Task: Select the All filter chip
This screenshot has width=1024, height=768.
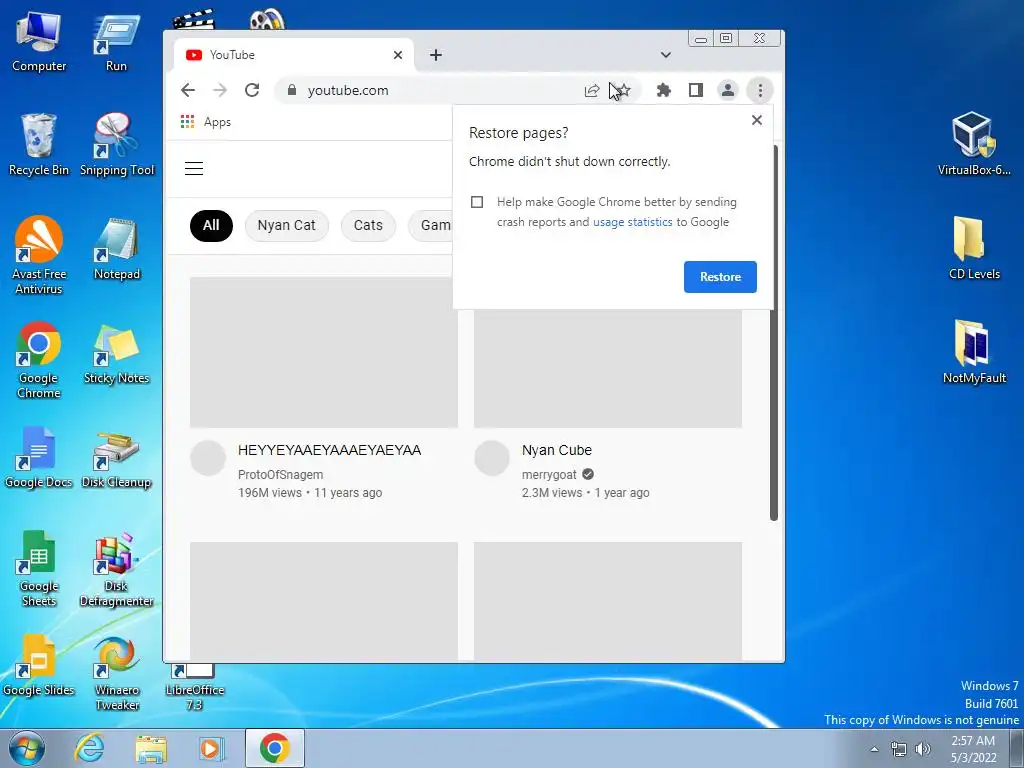Action: pyautogui.click(x=211, y=225)
